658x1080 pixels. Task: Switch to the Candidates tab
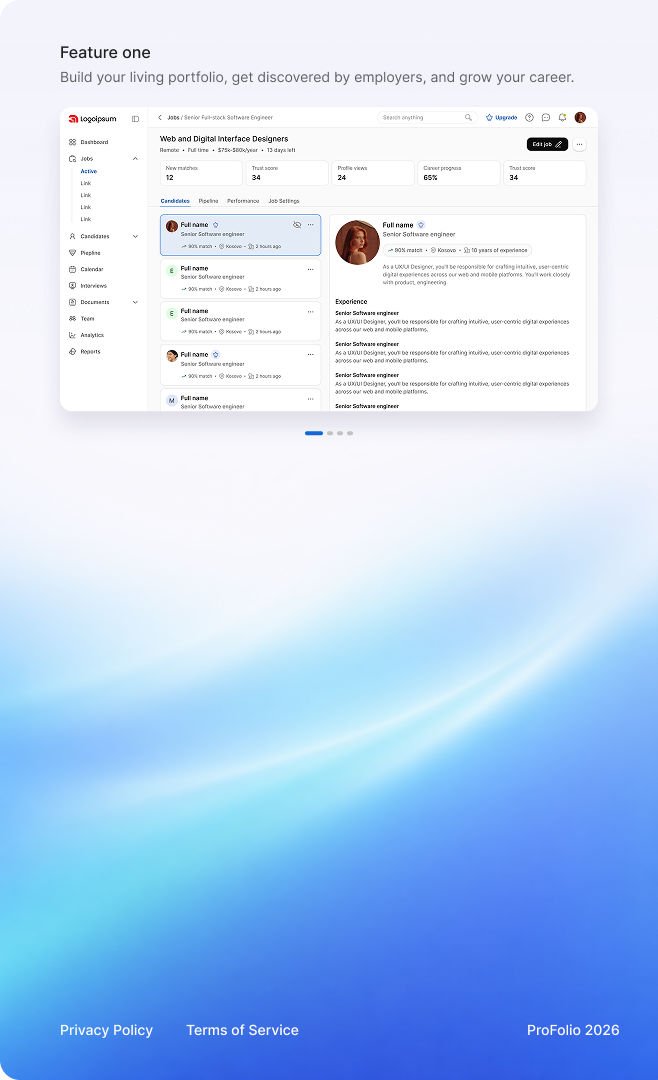(175, 201)
